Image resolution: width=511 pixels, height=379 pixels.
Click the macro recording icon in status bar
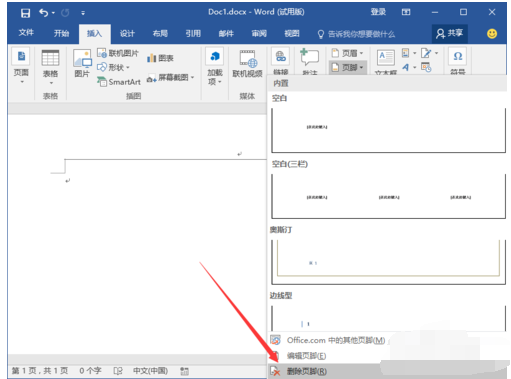(x=184, y=371)
